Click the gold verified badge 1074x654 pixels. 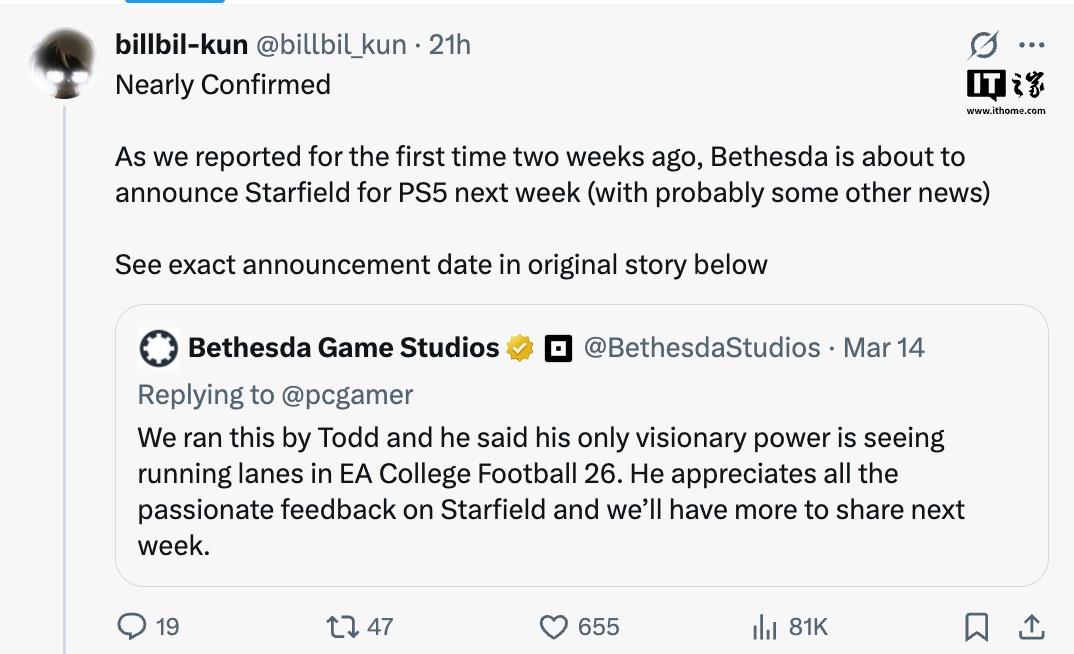click(520, 348)
